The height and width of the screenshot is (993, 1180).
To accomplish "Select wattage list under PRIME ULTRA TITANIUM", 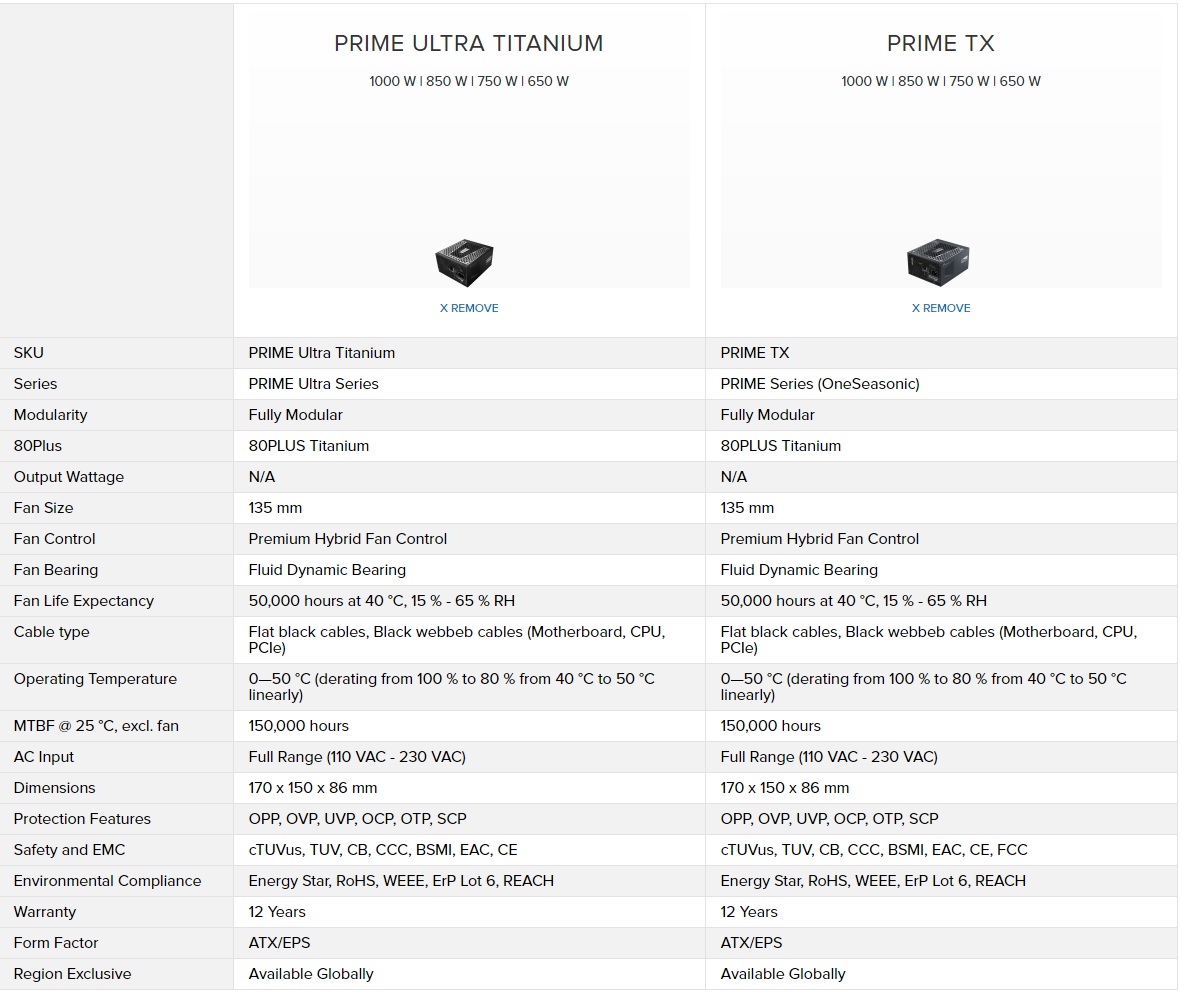I will [469, 81].
